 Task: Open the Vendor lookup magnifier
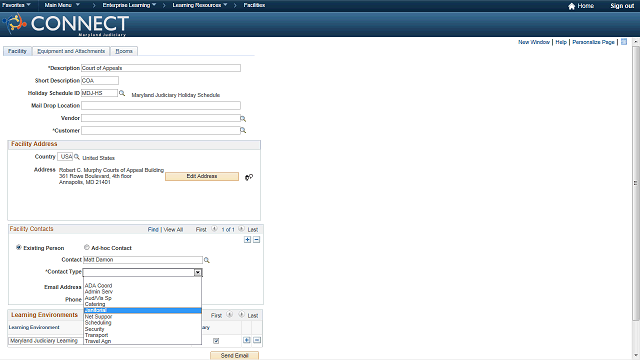[x=243, y=118]
